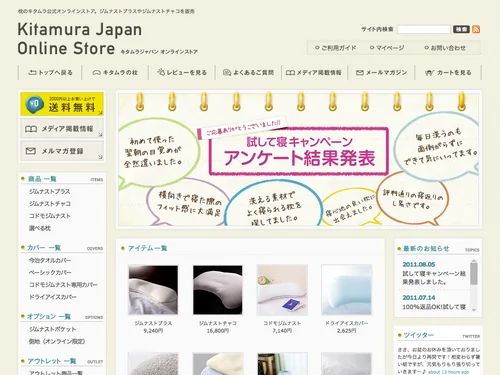Open the 2011.08.05 news entry
This screenshot has width=500, height=375.
tap(433, 273)
